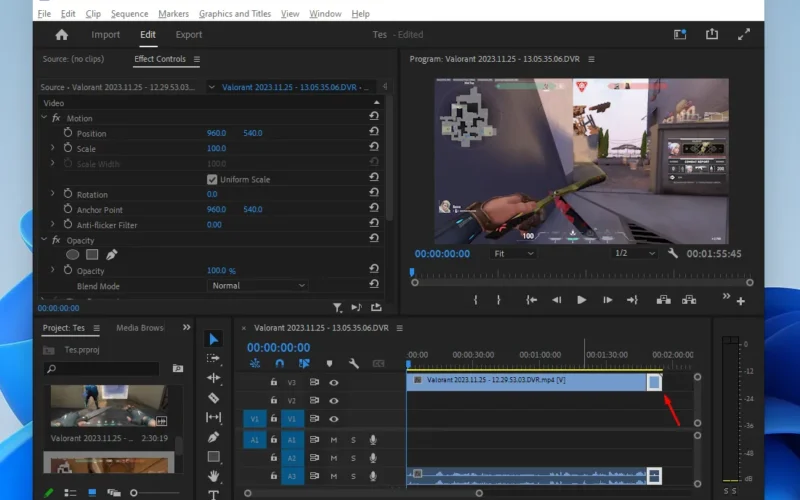Click the Position X value 960.0
Viewport: 800px width, 500px height.
click(x=216, y=133)
